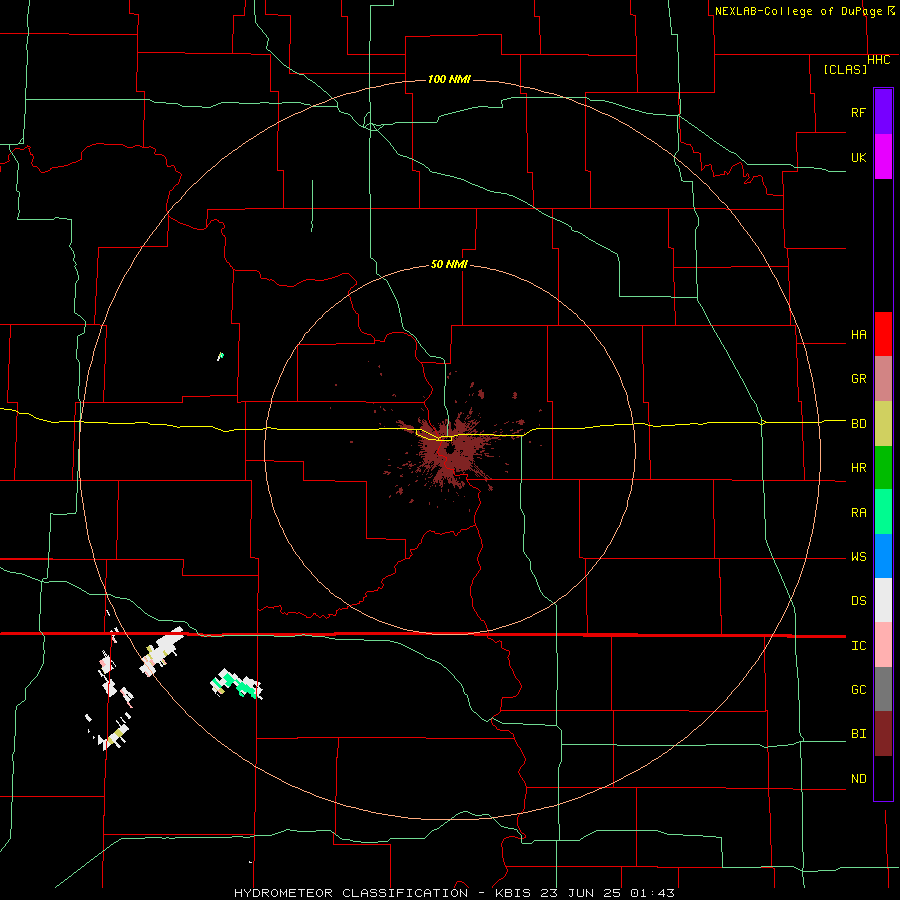Click the black ND legend swatch

pos(883,778)
